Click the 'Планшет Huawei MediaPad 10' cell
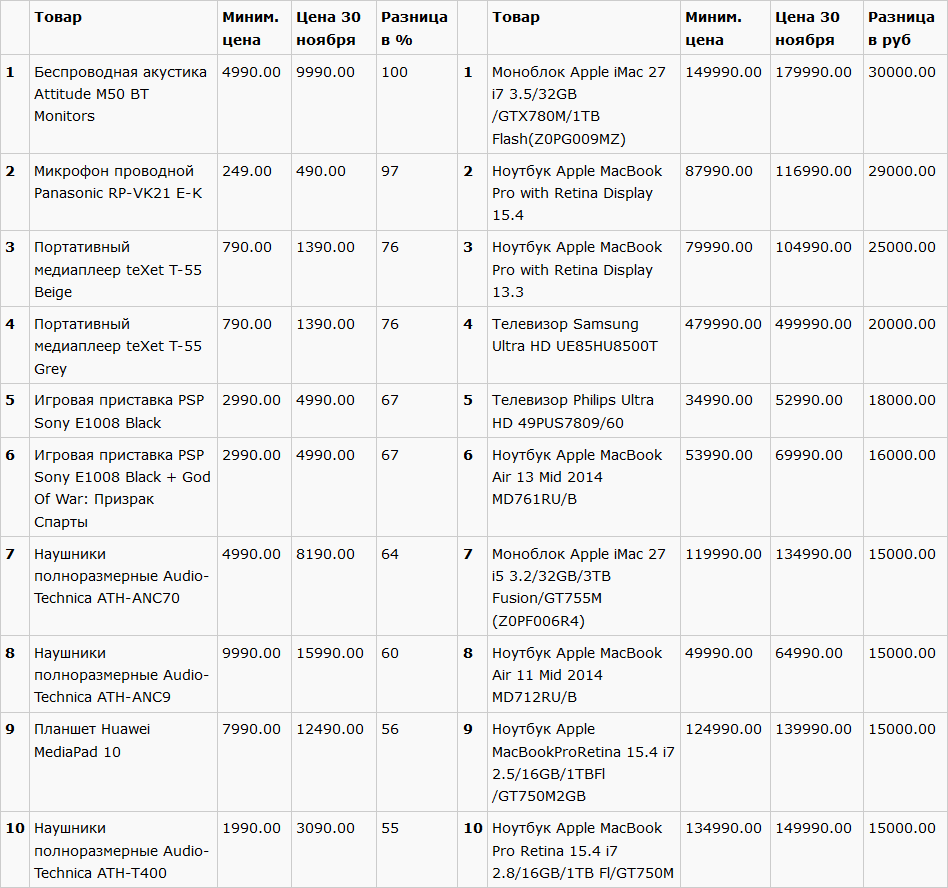The width and height of the screenshot is (948, 888). 123,762
